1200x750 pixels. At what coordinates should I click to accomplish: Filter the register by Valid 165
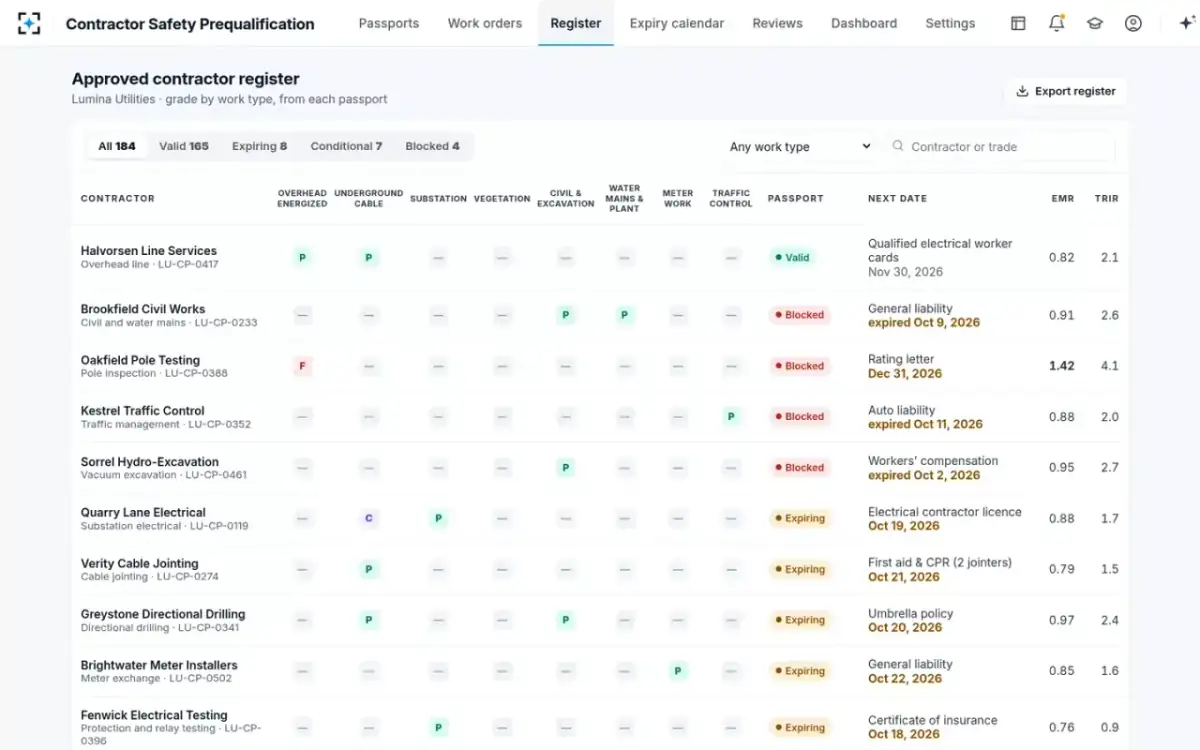tap(184, 146)
